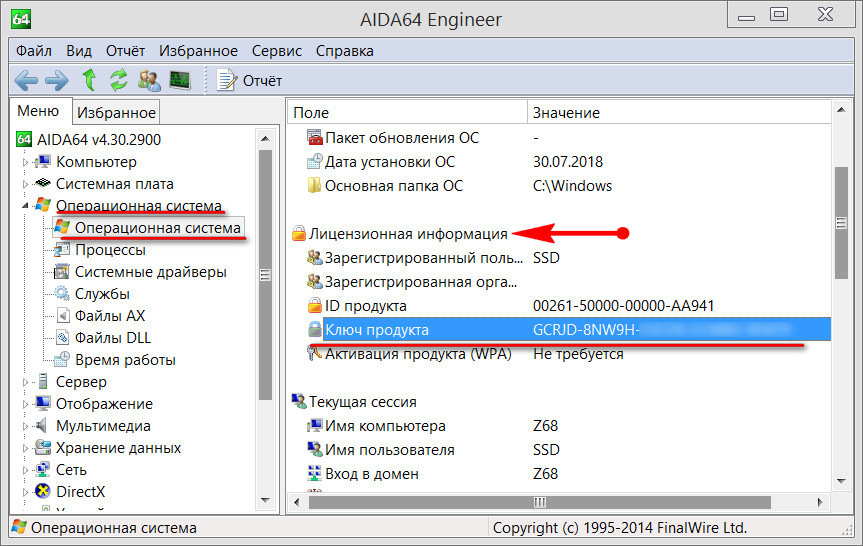Expand the Мультимедиа tree node
The width and height of the screenshot is (863, 546).
click(26, 426)
